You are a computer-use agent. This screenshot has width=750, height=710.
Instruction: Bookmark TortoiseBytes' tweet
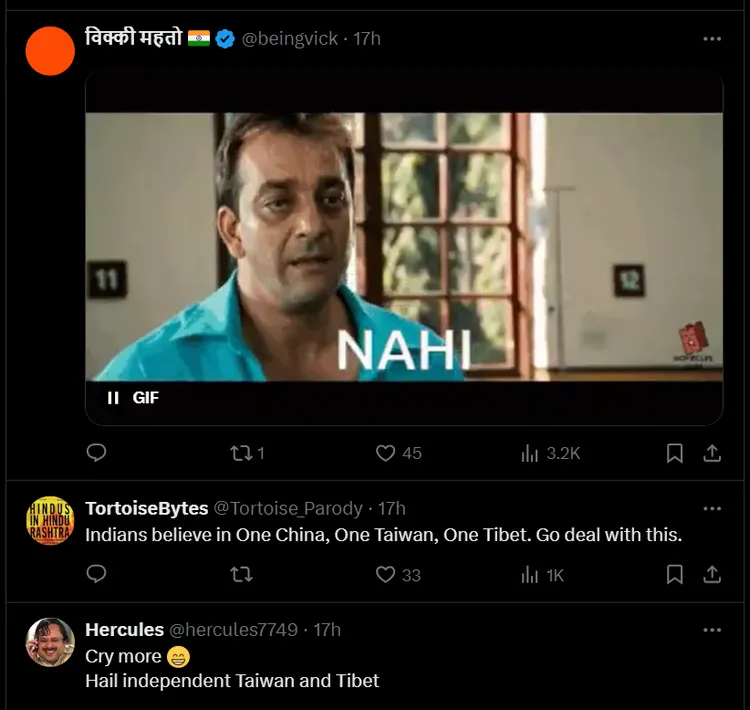tap(675, 574)
